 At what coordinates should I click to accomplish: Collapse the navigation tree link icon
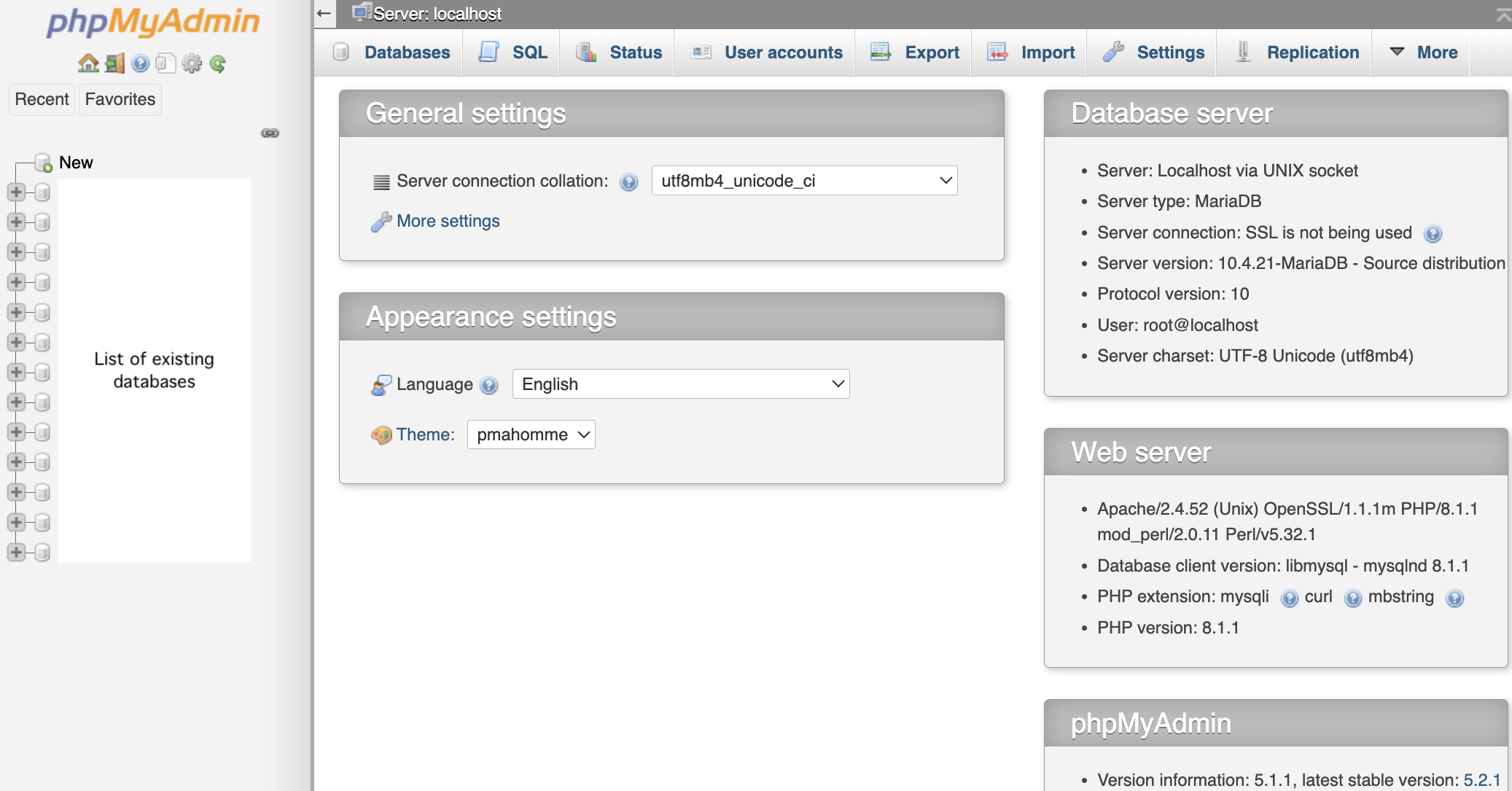point(270,133)
